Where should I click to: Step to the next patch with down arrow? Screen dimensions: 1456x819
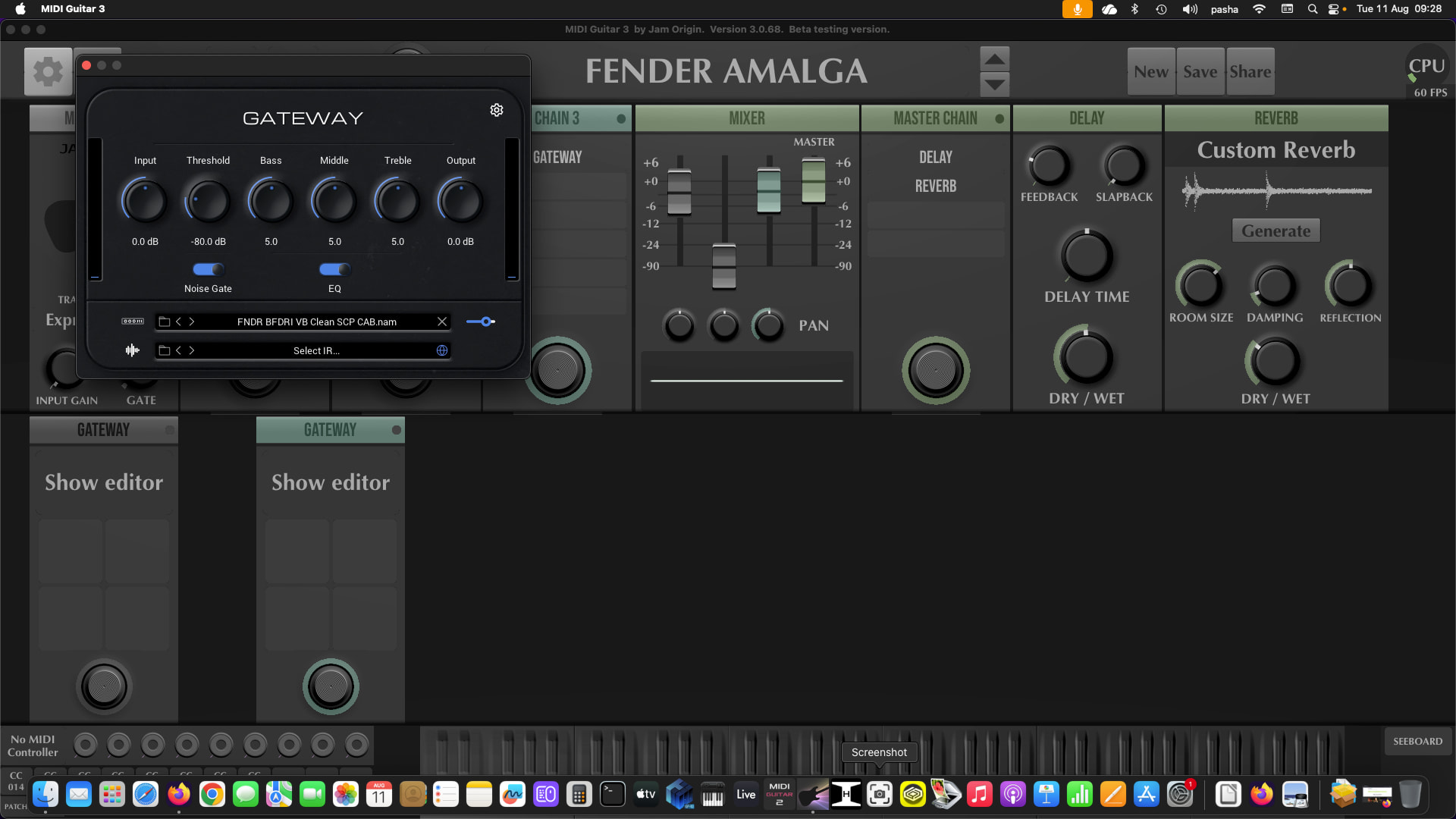(994, 83)
